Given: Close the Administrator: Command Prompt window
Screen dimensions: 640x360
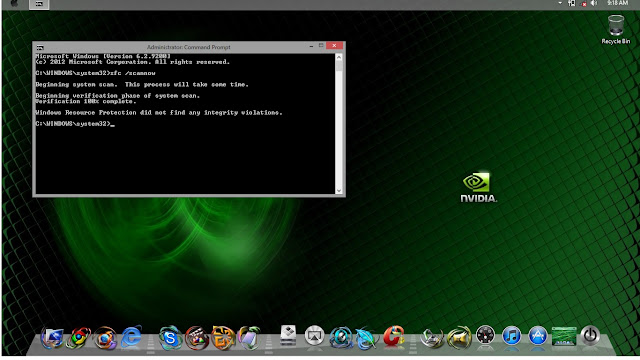Looking at the screenshot, I should tap(334, 46).
